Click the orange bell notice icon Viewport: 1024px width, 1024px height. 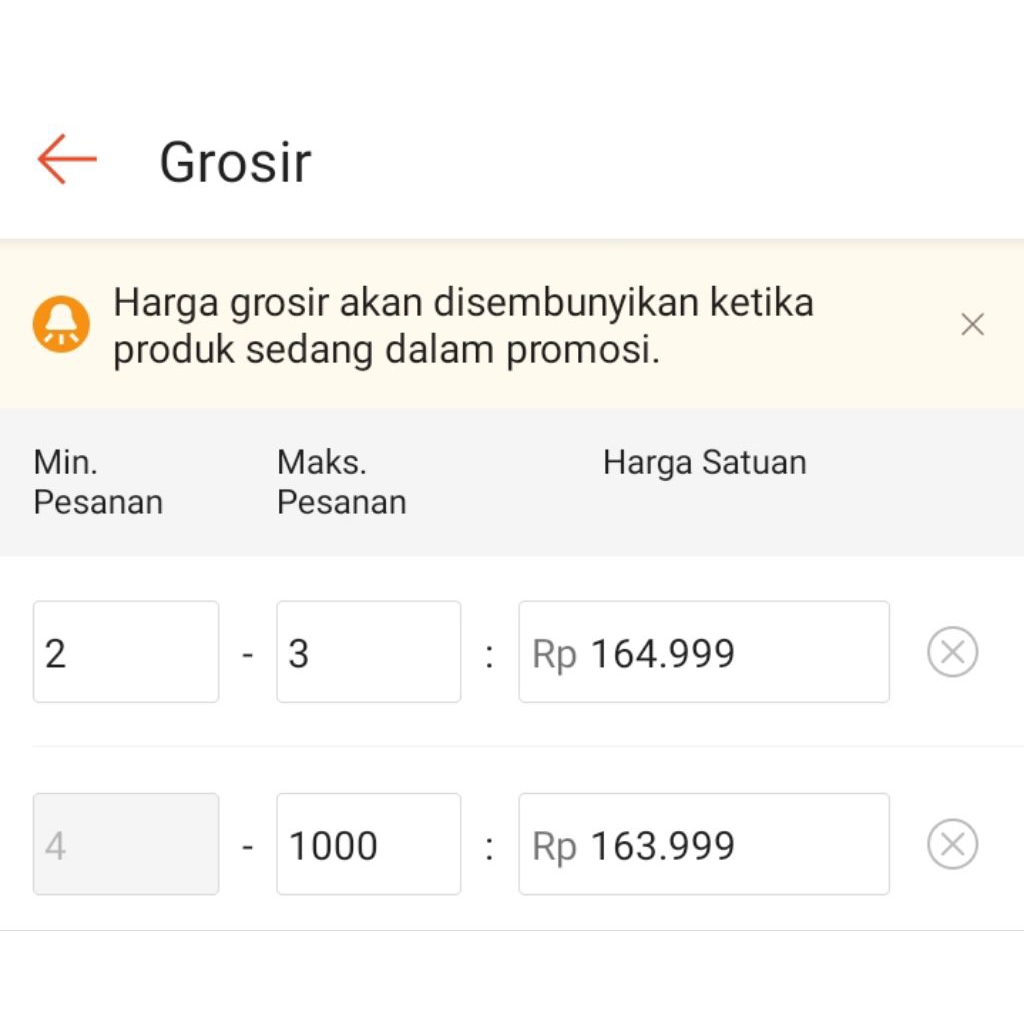coord(61,325)
